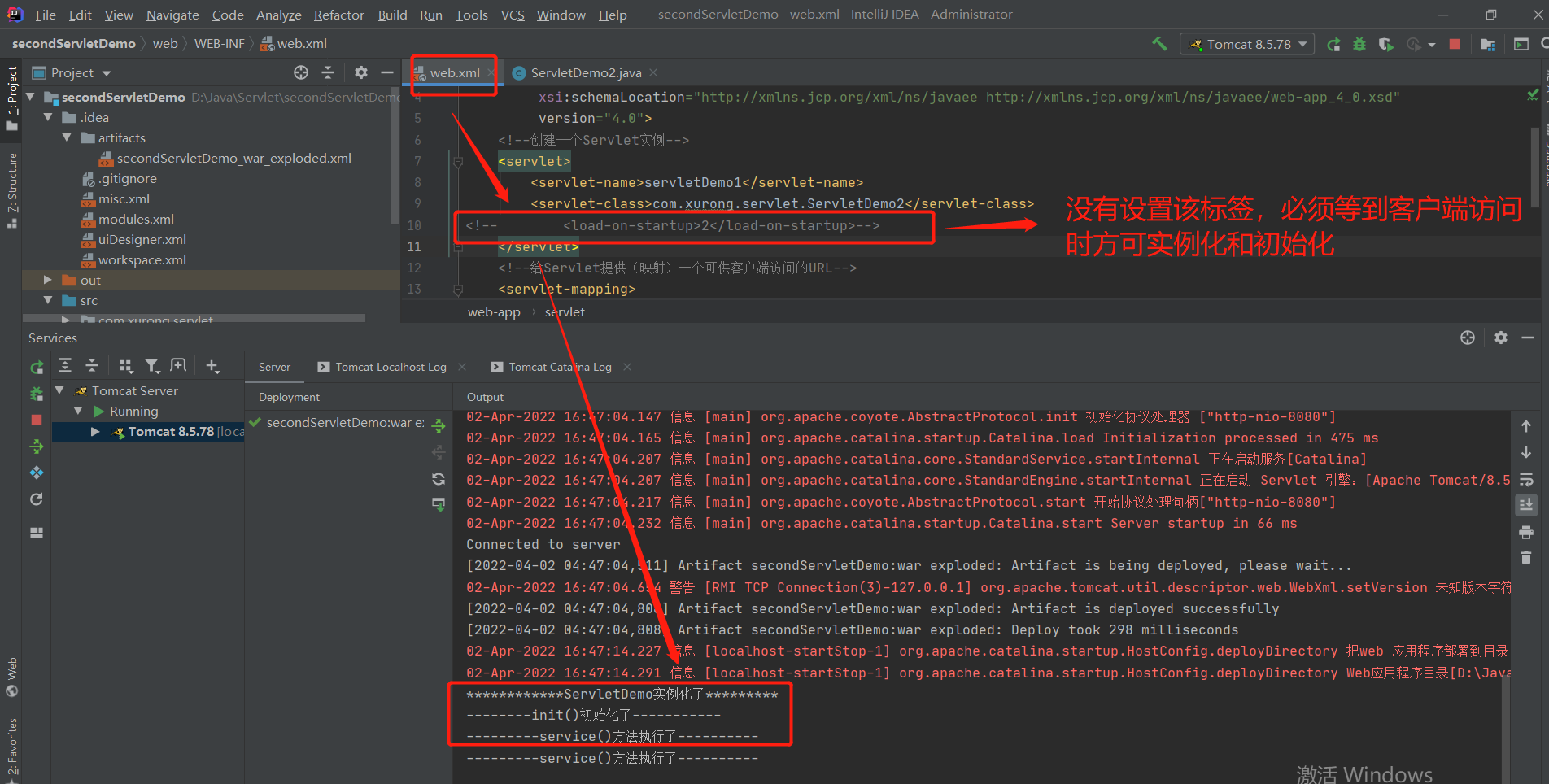Screen dimensions: 1549x784
Task: Click the Open in New Tab icon
Action: [178, 366]
